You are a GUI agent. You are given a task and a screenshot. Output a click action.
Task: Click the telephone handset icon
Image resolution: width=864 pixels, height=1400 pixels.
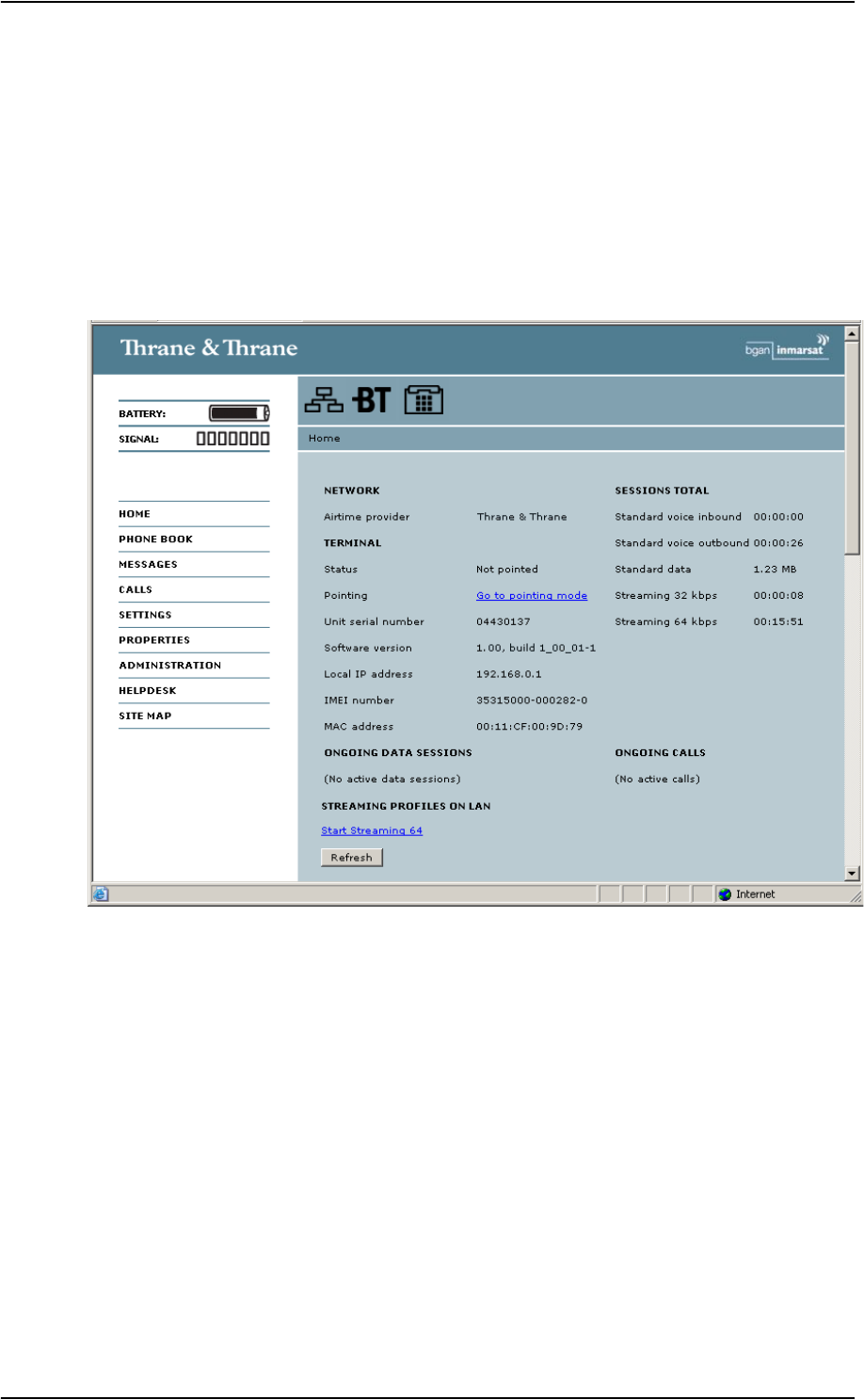tap(424, 401)
